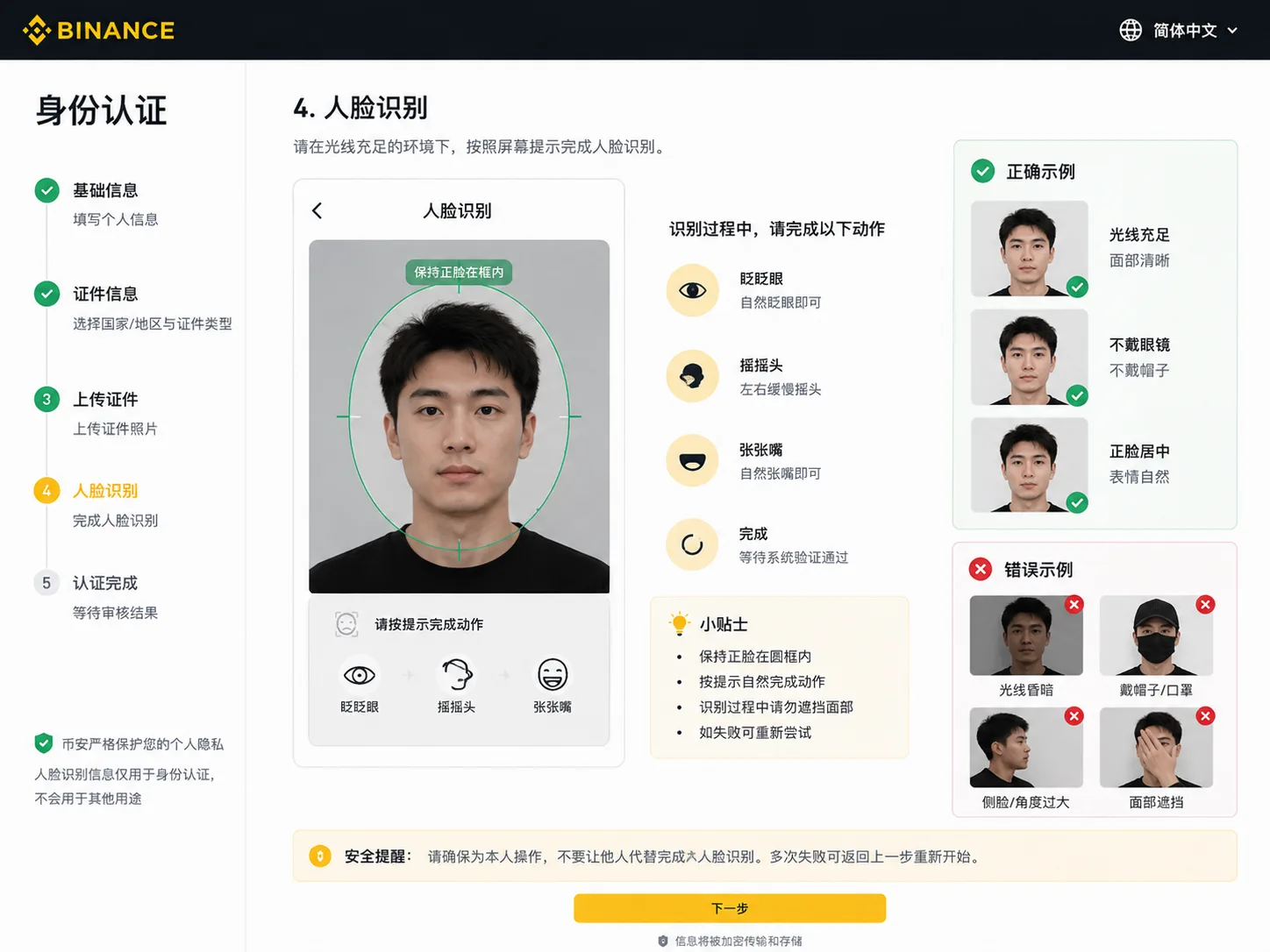Click the heading 识别过程中，请完成以下动作
This screenshot has width=1270, height=952.
point(777,229)
